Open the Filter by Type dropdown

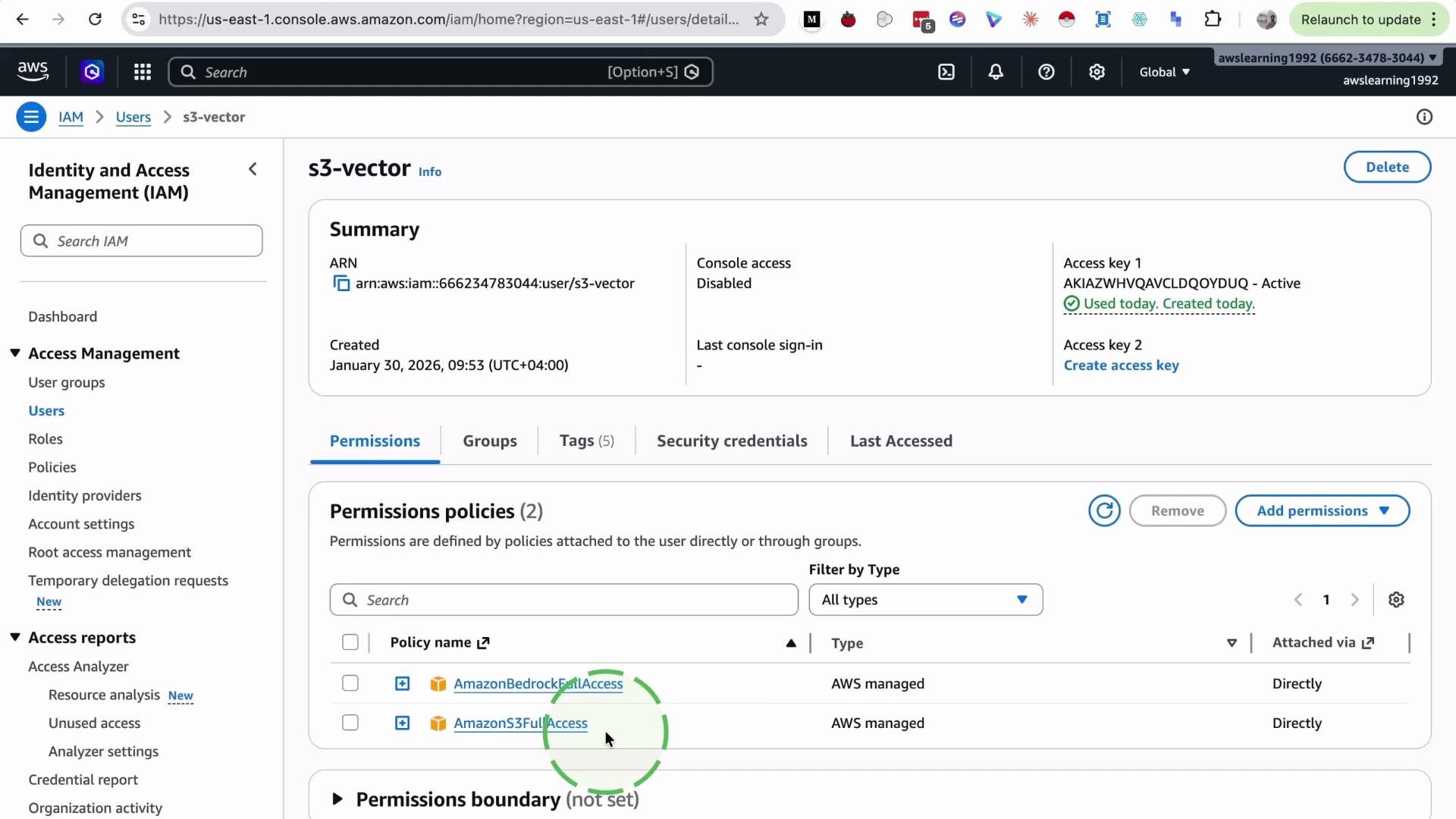pos(925,600)
